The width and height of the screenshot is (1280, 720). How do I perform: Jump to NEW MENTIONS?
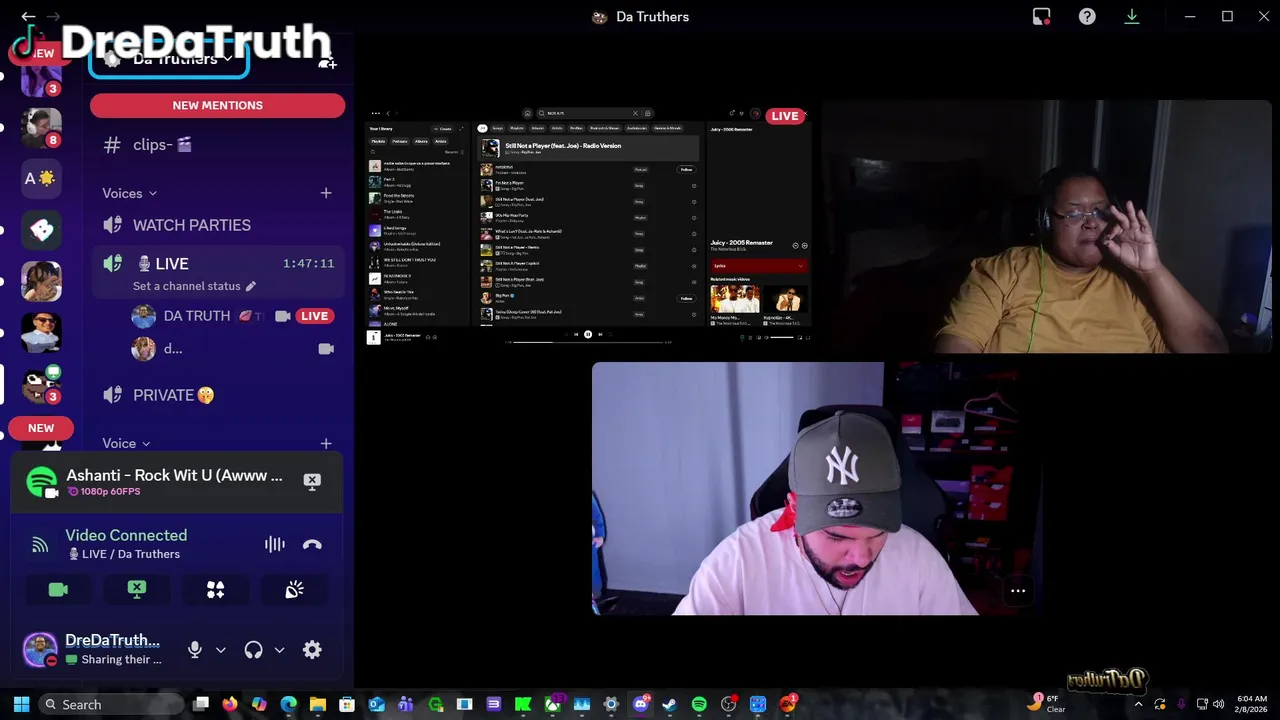tap(217, 105)
